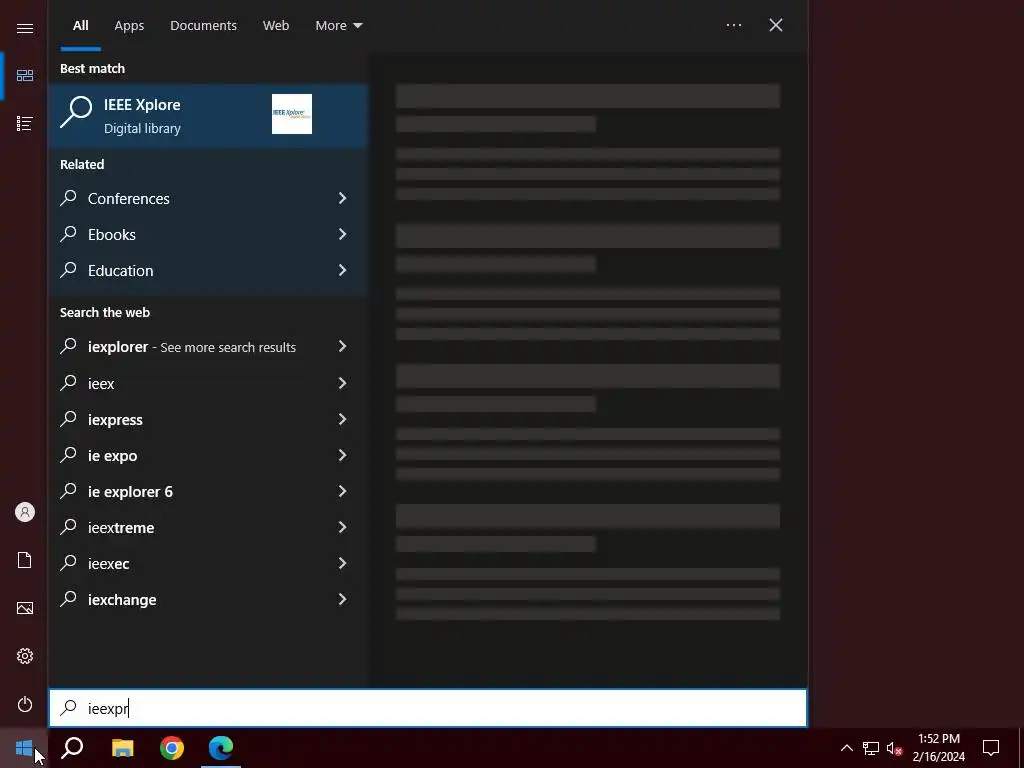This screenshot has height=768, width=1024.
Task: Switch to the Web tab
Action: click(276, 25)
